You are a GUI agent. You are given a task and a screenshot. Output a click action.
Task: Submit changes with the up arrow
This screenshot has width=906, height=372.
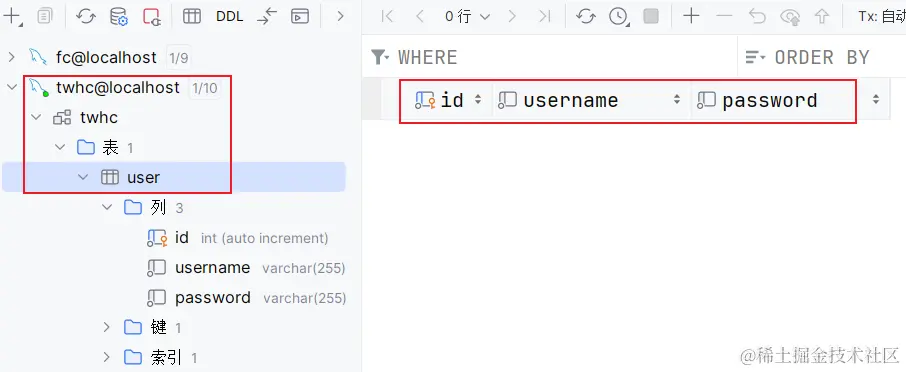tap(822, 16)
